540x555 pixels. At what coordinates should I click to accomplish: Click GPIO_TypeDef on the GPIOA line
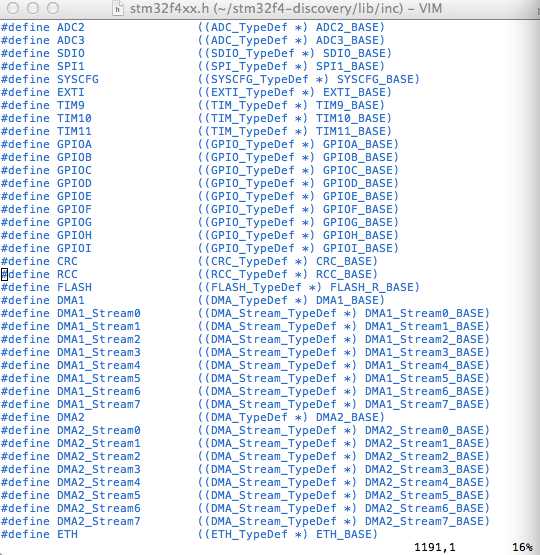pyautogui.click(x=253, y=144)
